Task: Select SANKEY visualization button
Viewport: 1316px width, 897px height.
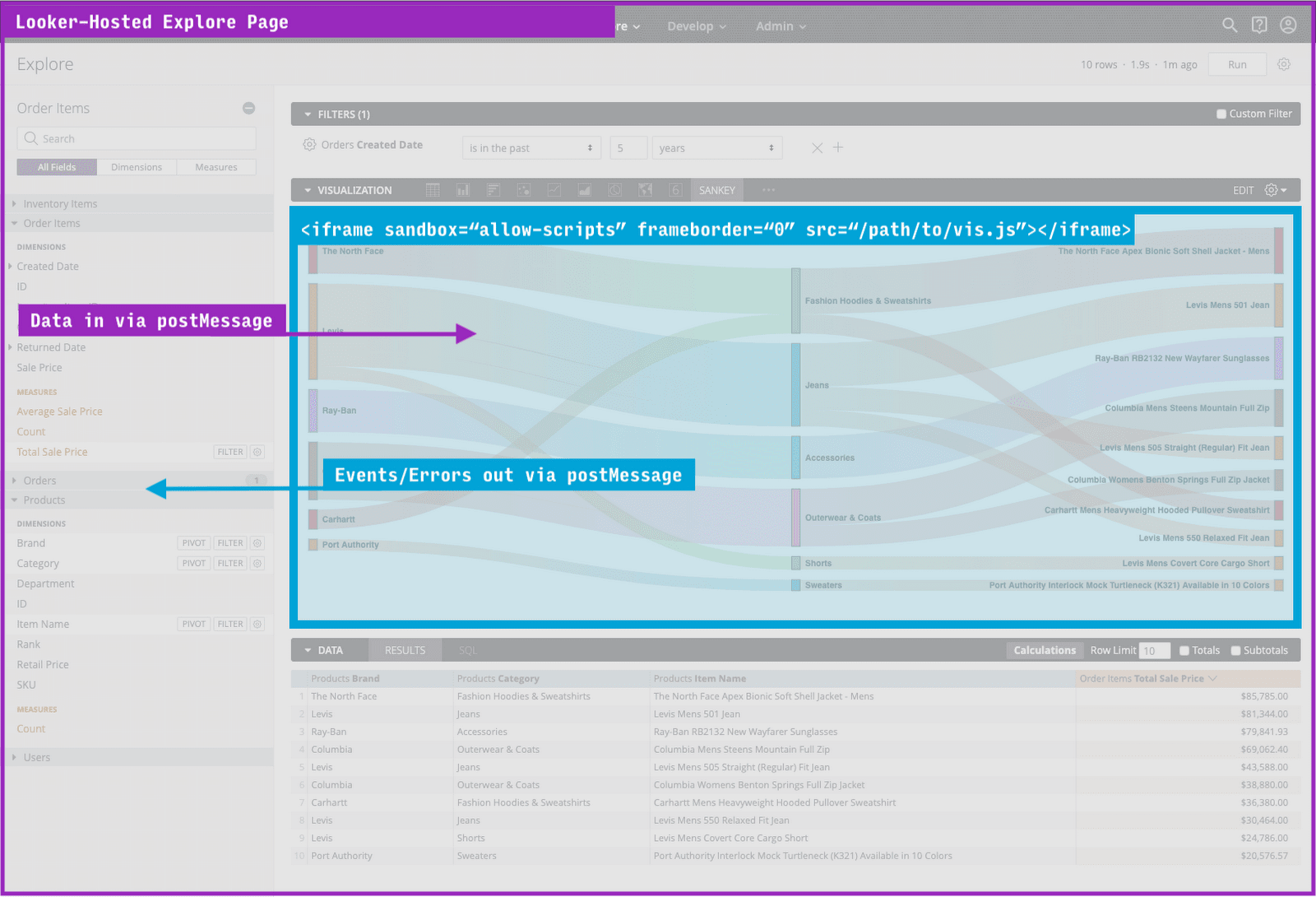Action: [x=717, y=190]
